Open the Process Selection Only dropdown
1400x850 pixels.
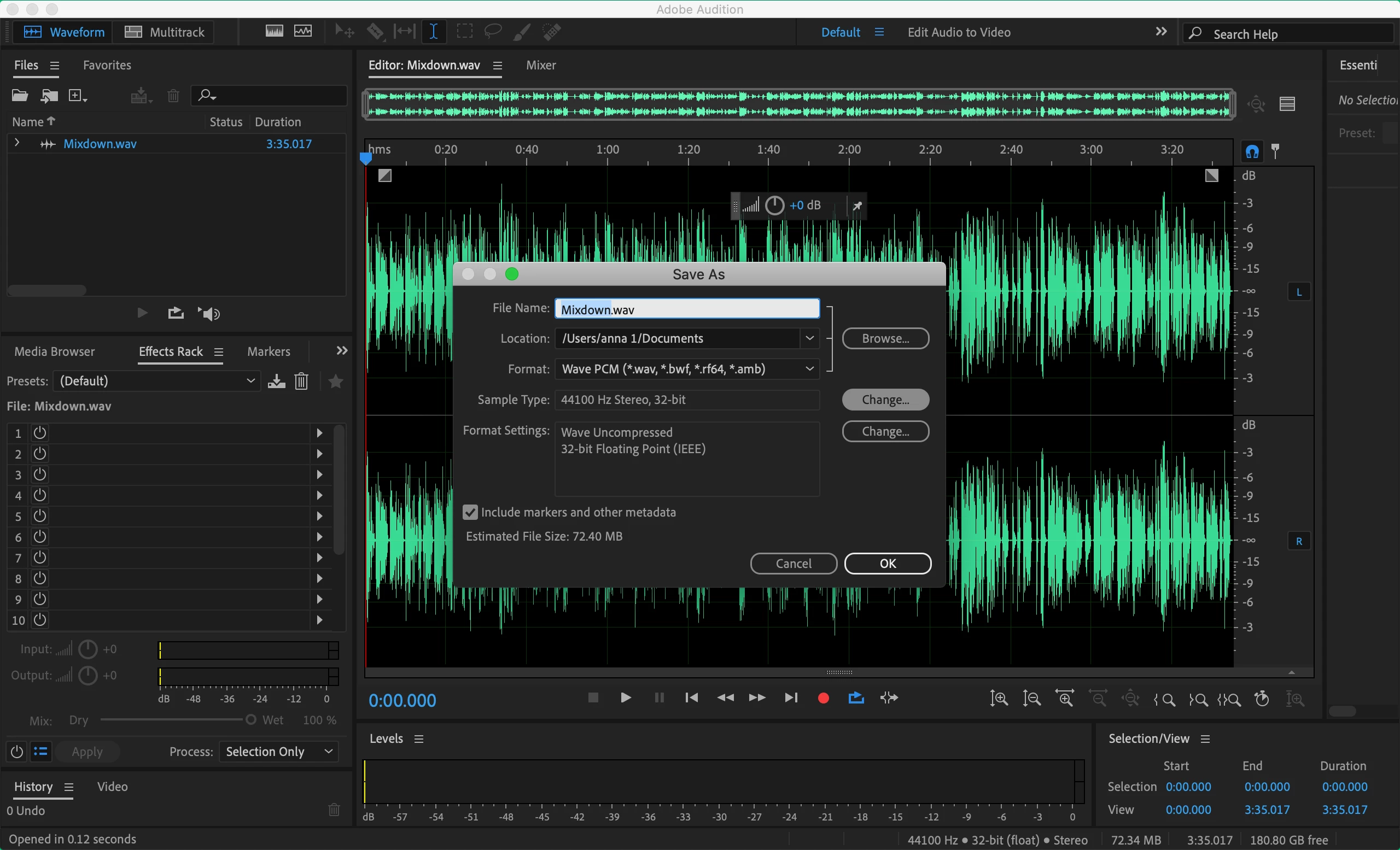pos(278,751)
